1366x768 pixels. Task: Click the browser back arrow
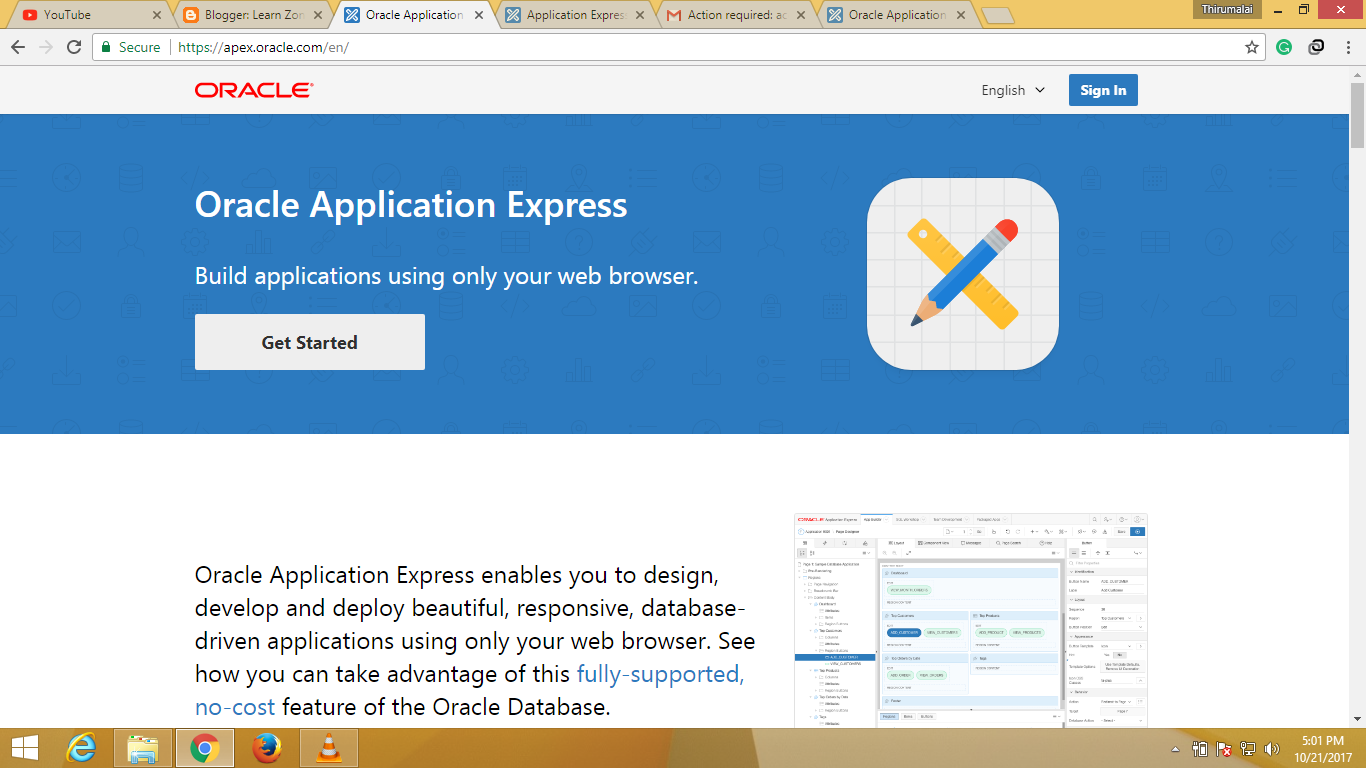pos(19,47)
